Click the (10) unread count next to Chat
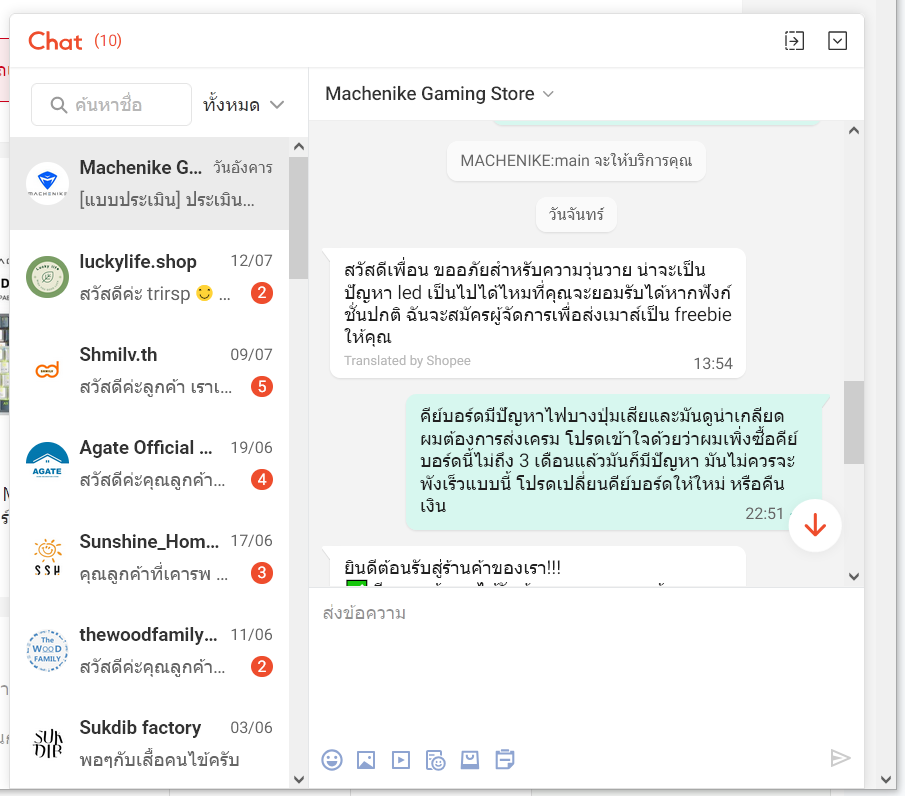This screenshot has width=905, height=796. pos(108,41)
